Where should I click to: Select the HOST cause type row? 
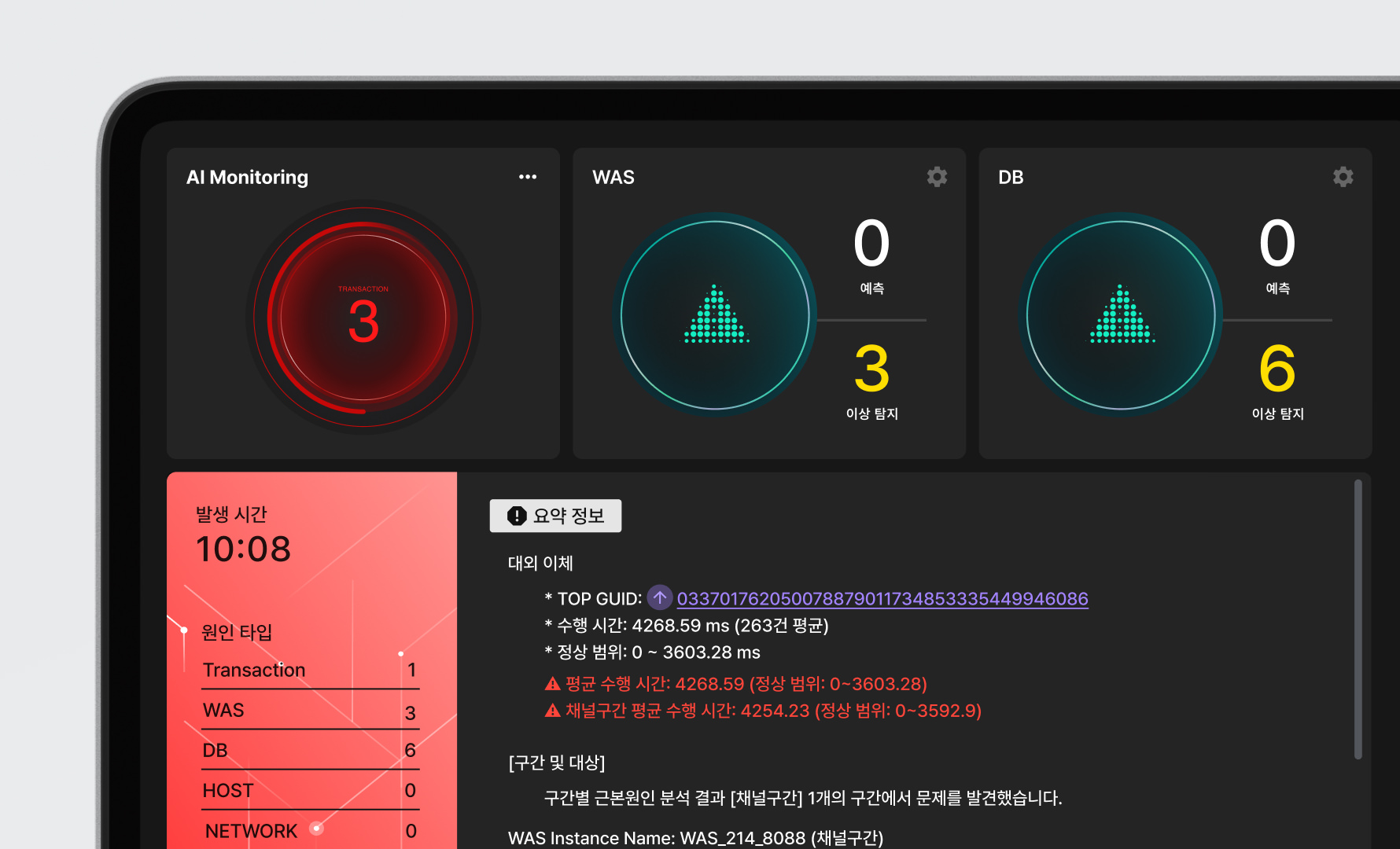coord(310,791)
